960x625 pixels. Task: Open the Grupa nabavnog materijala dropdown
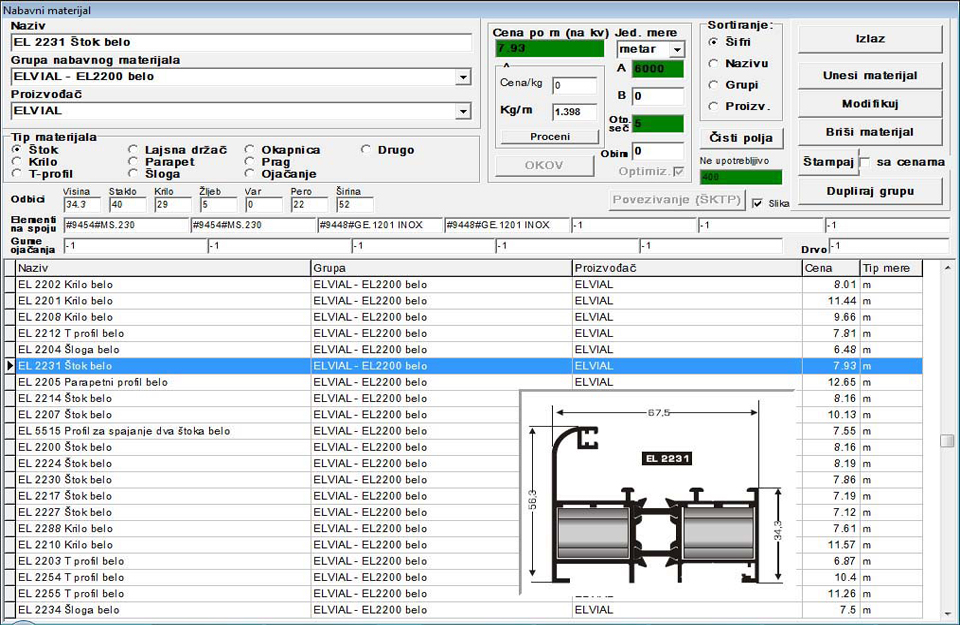click(x=463, y=77)
